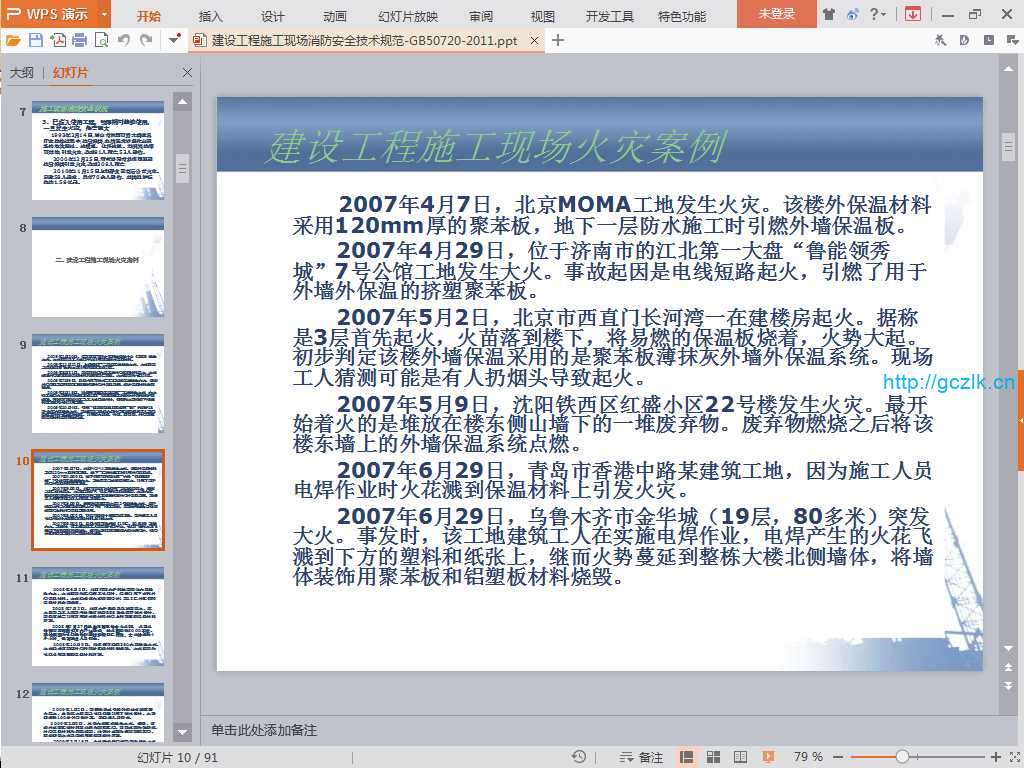Viewport: 1024px width, 768px height.
Task: Click the zoom slider handle
Action: coord(902,757)
